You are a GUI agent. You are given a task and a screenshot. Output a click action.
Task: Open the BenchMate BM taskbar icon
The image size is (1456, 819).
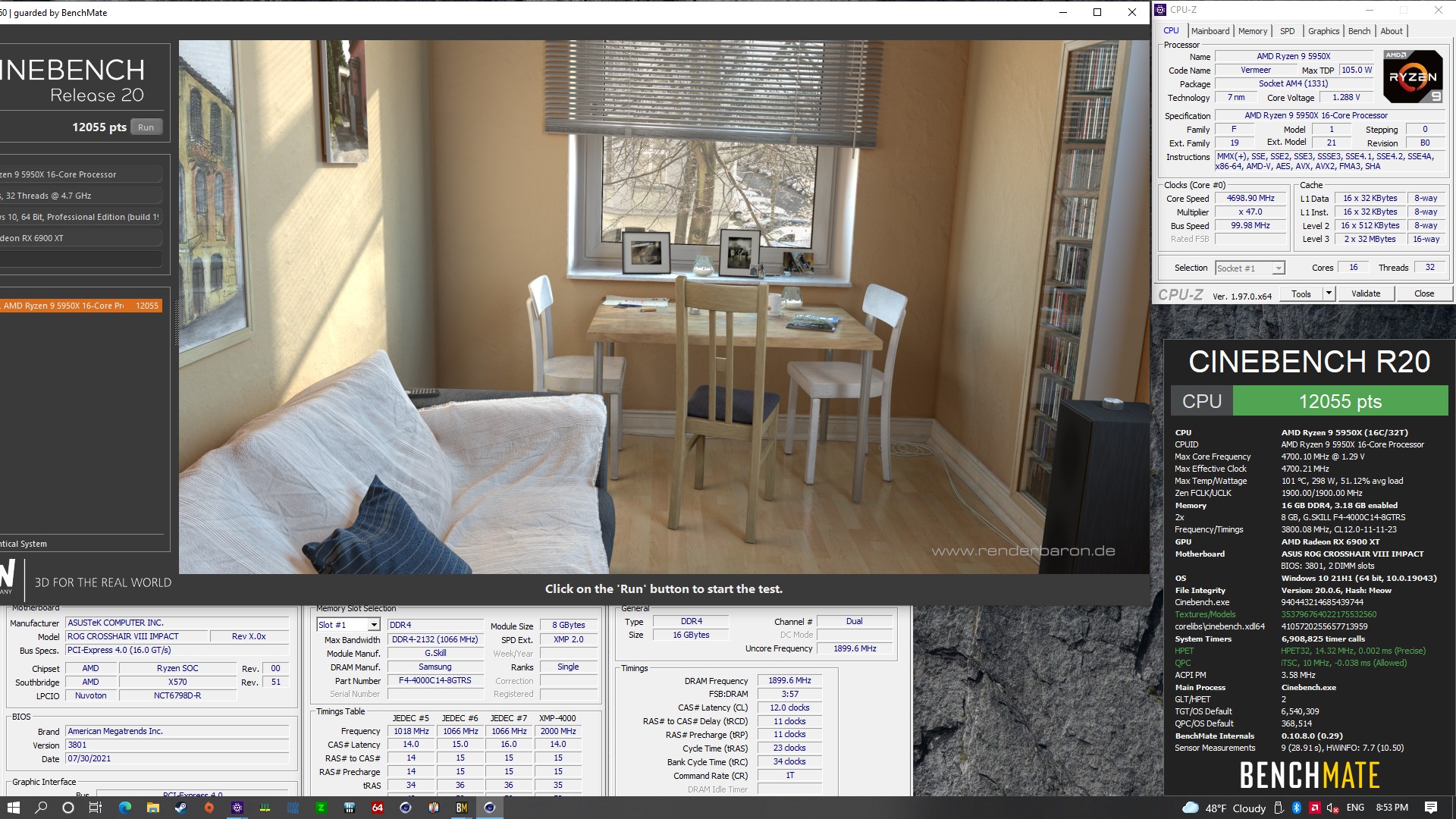461,808
